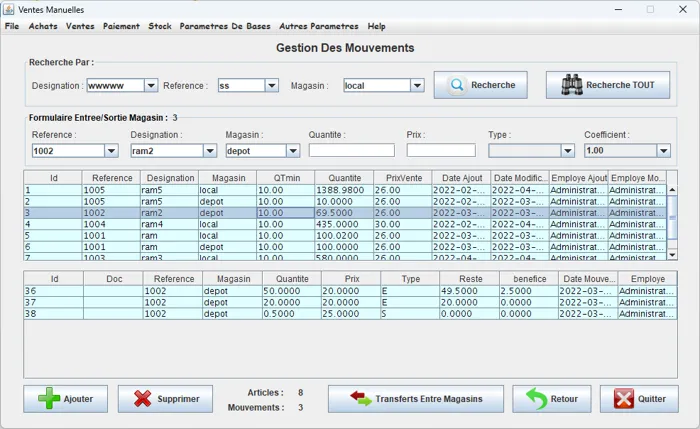The image size is (700, 429).
Task: Click the red X Supprimer icon
Action: tap(143, 399)
